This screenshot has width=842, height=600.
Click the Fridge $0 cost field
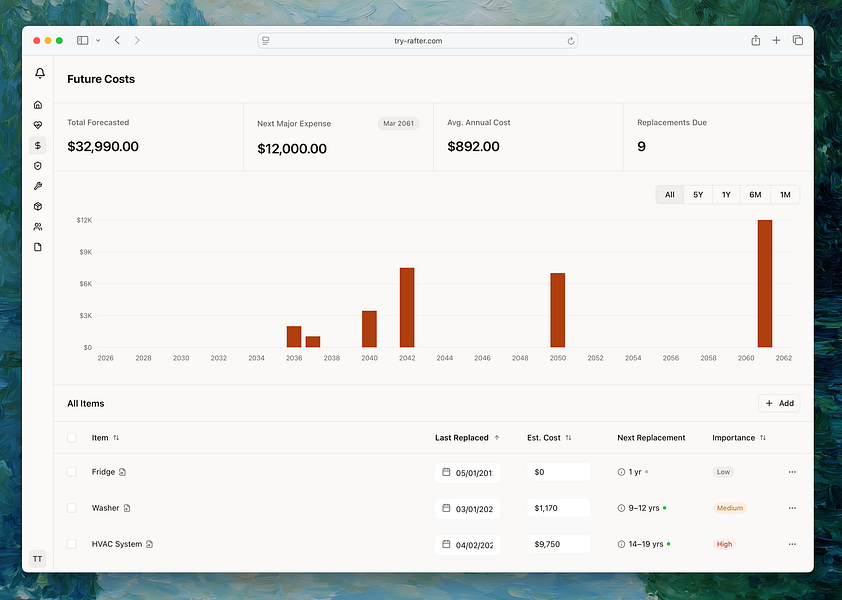pos(558,472)
